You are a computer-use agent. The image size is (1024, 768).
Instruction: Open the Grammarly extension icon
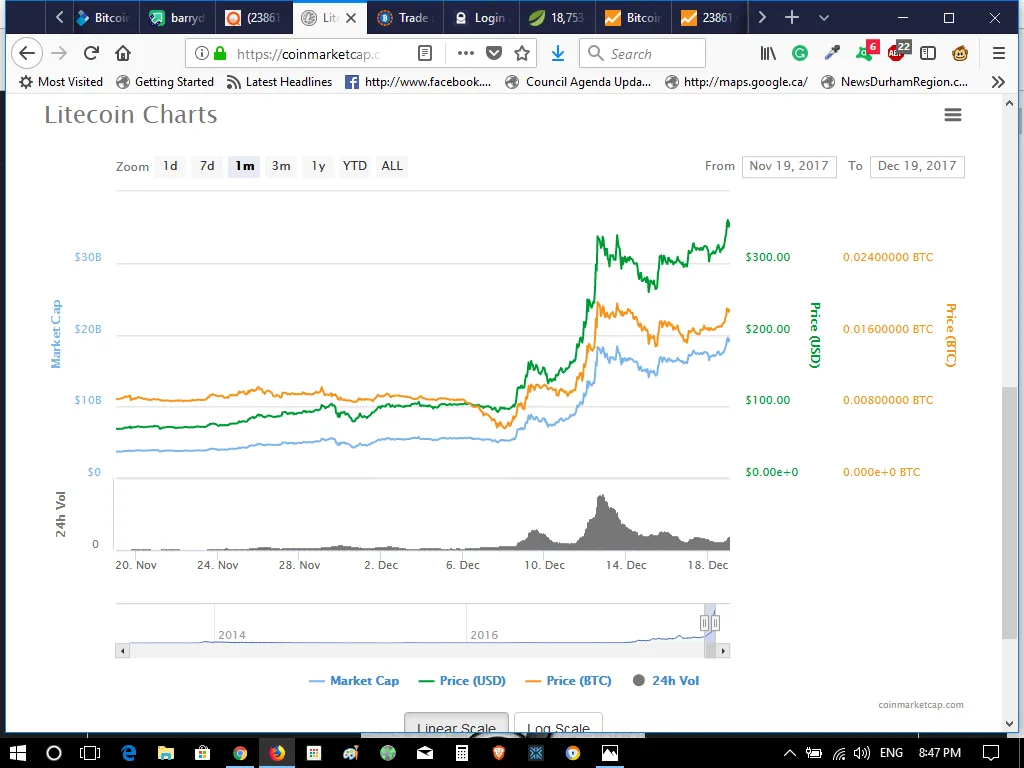(800, 54)
